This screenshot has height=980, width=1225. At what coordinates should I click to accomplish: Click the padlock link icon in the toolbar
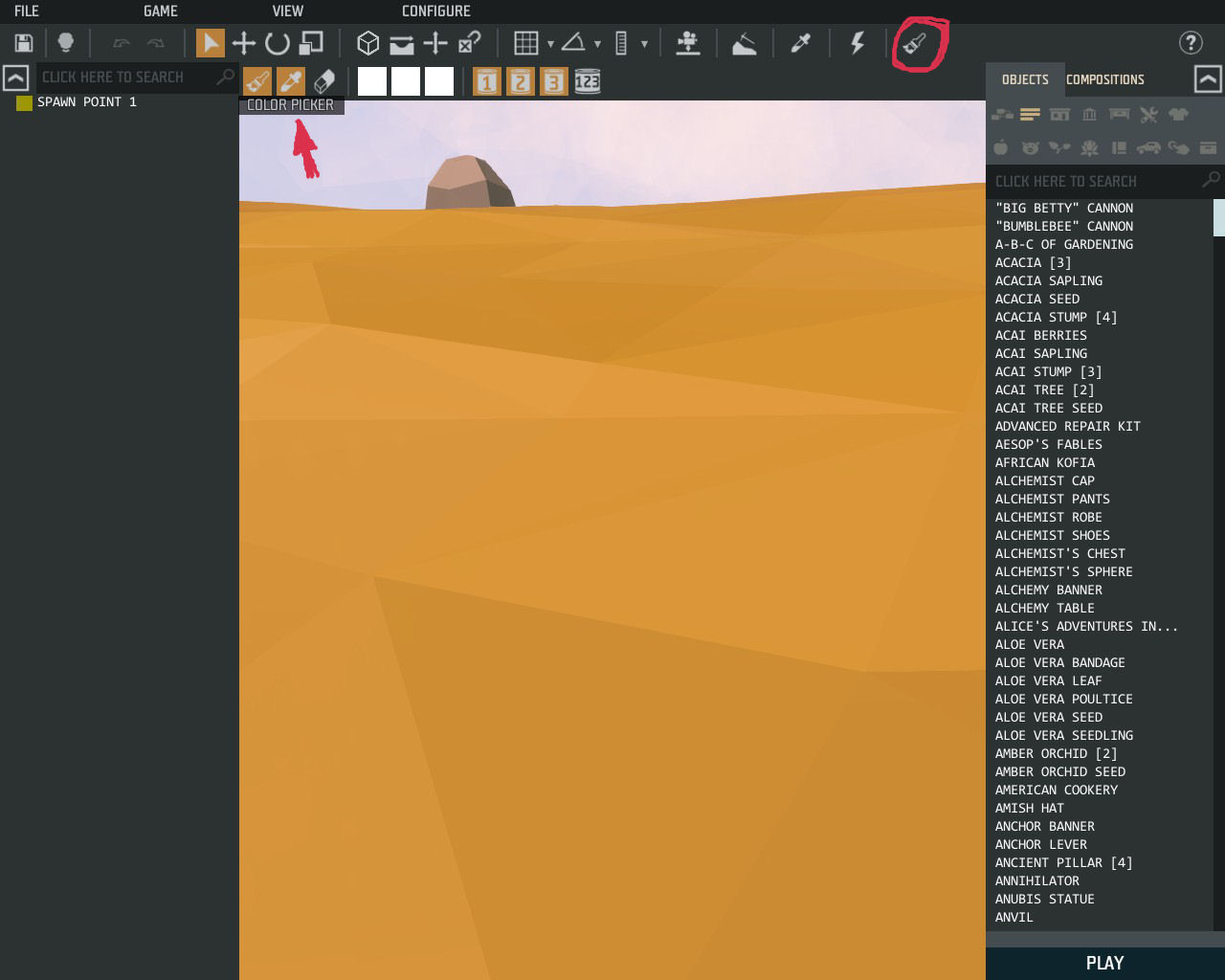click(469, 43)
